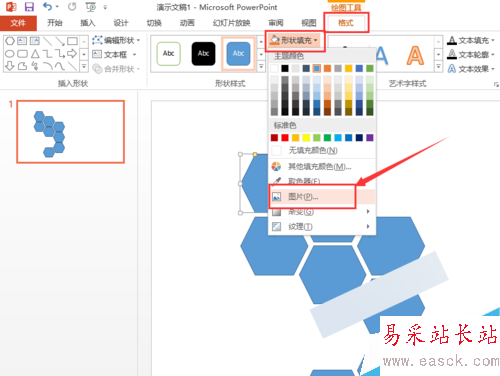Open the undo history dropdown arrow

point(57,7)
